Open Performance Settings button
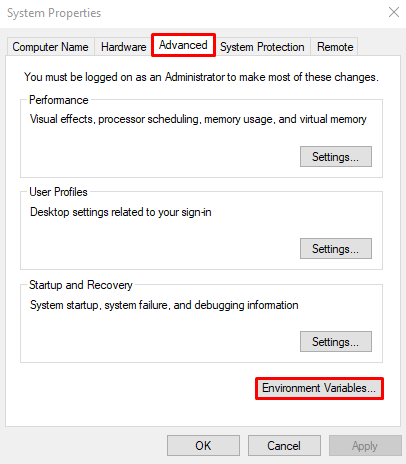 336,156
